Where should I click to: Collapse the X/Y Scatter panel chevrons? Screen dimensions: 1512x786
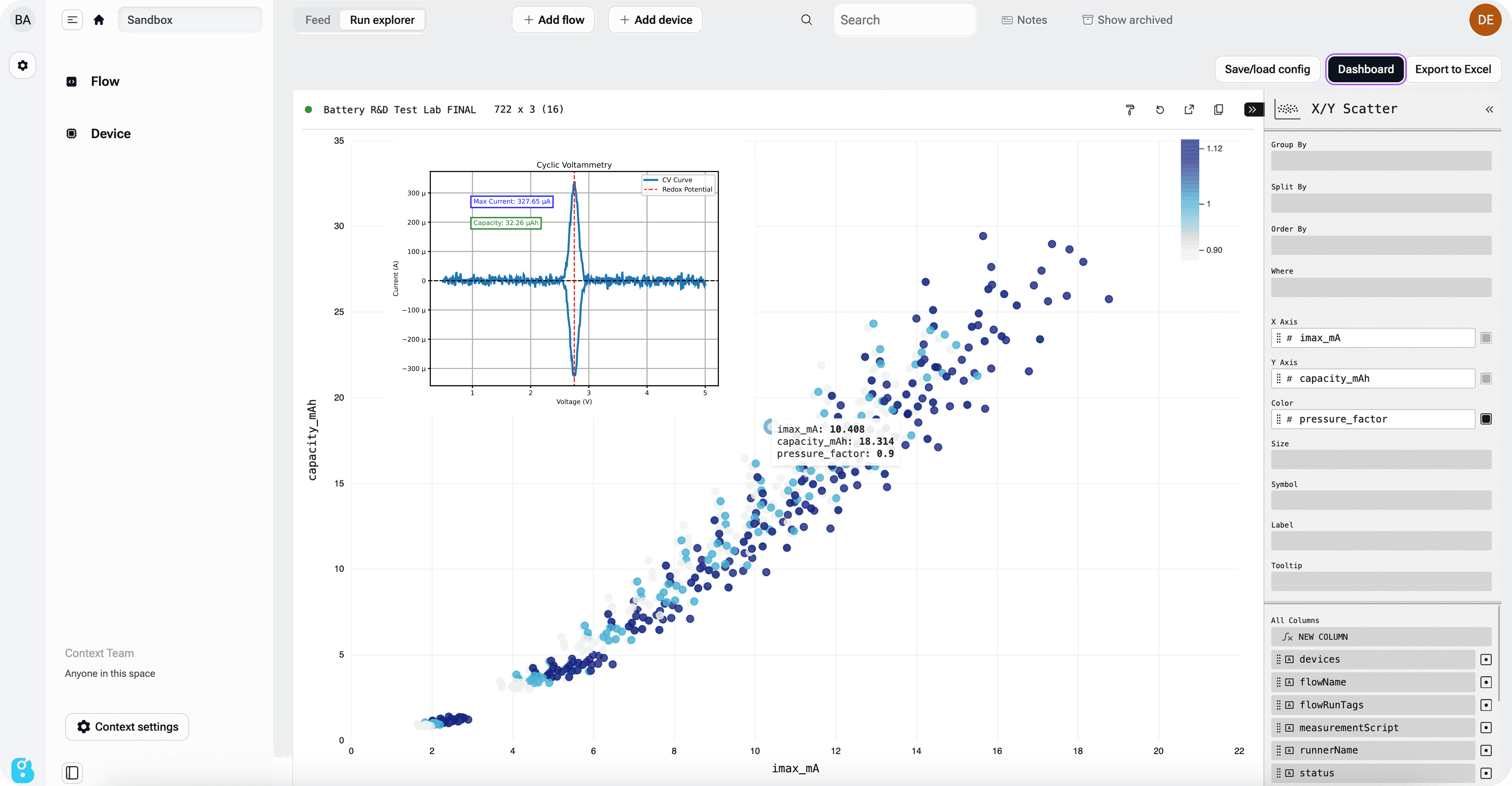1489,110
